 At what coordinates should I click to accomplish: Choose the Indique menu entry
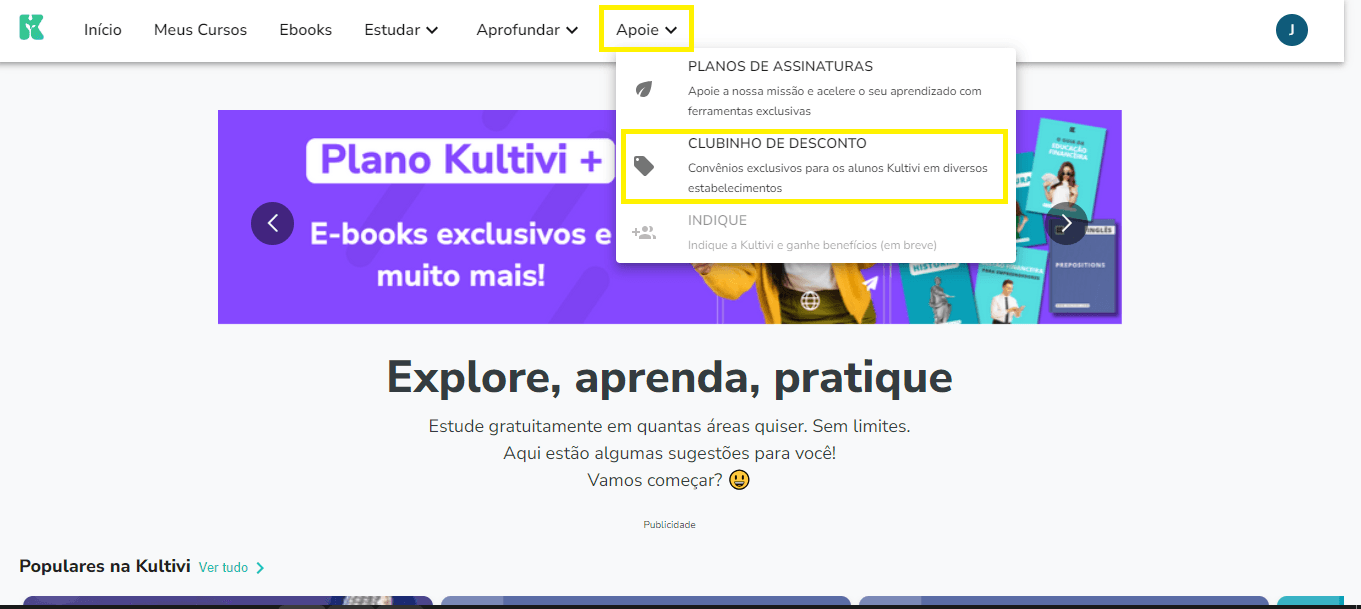(x=816, y=233)
